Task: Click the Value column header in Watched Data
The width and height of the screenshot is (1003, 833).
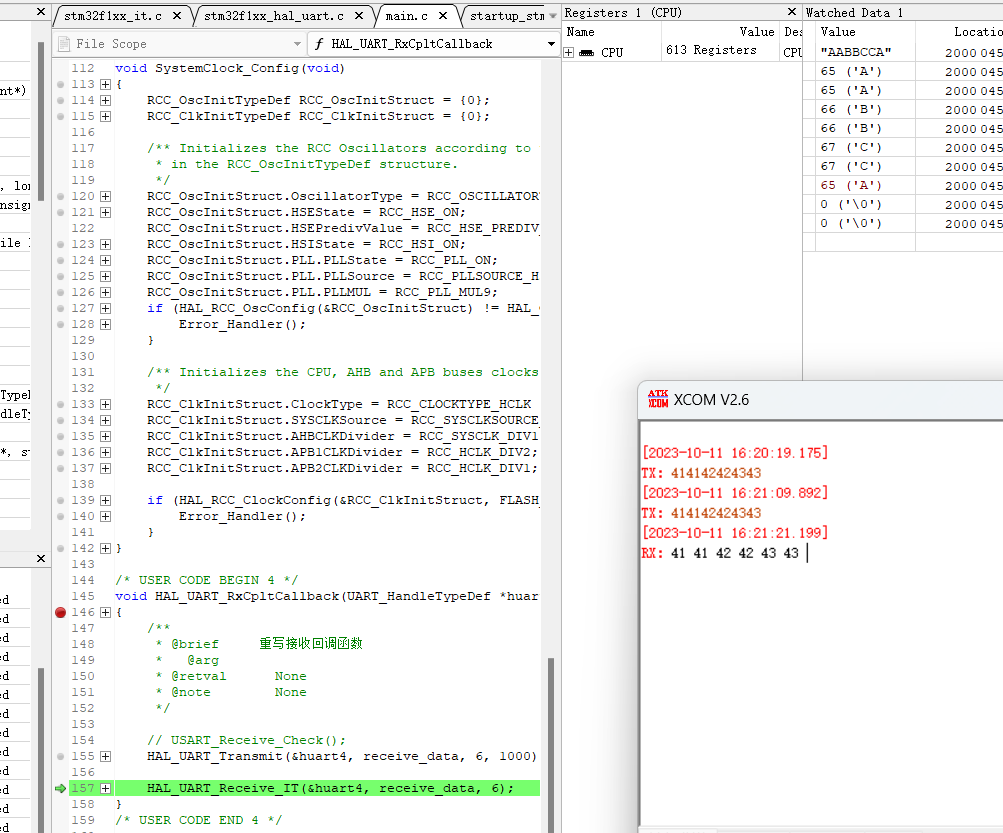Action: click(838, 32)
